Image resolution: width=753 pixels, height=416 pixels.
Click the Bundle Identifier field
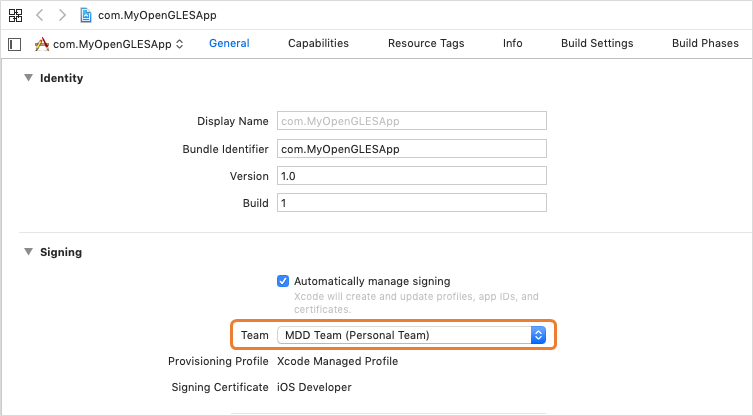412,148
